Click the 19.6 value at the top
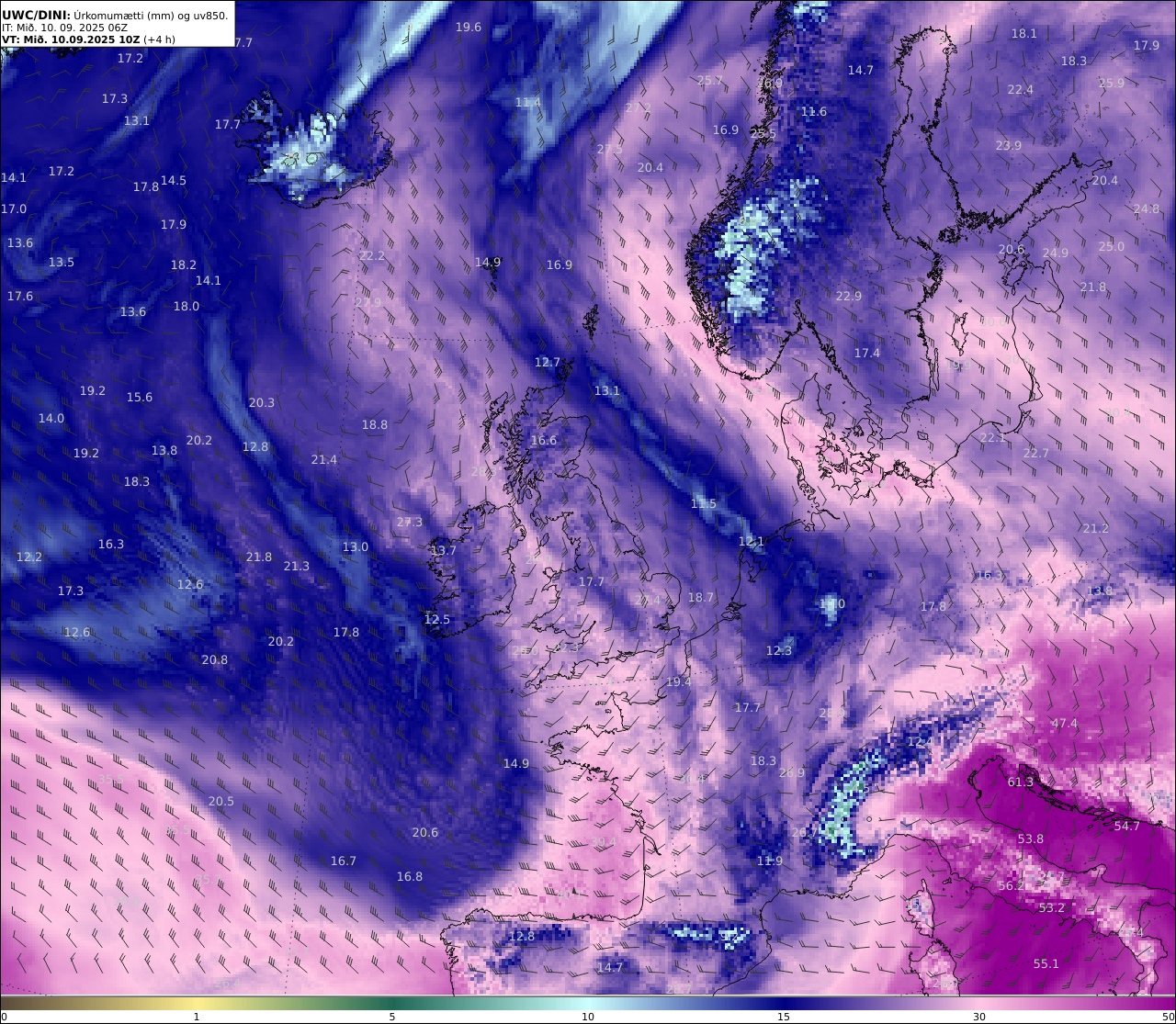 coord(469,28)
